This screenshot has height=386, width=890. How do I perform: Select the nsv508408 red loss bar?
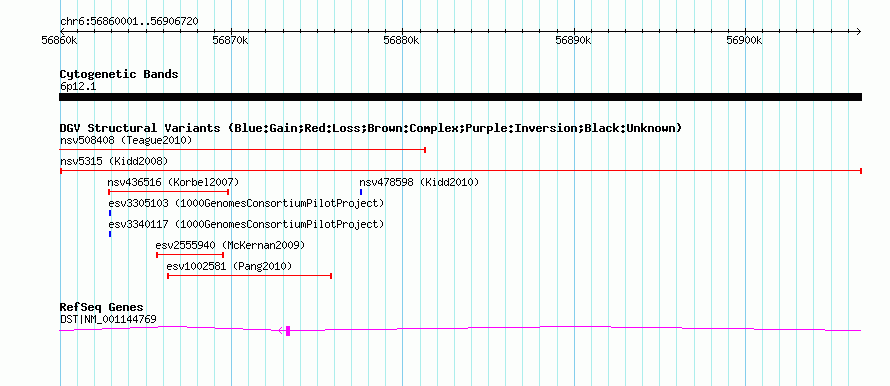click(x=243, y=150)
